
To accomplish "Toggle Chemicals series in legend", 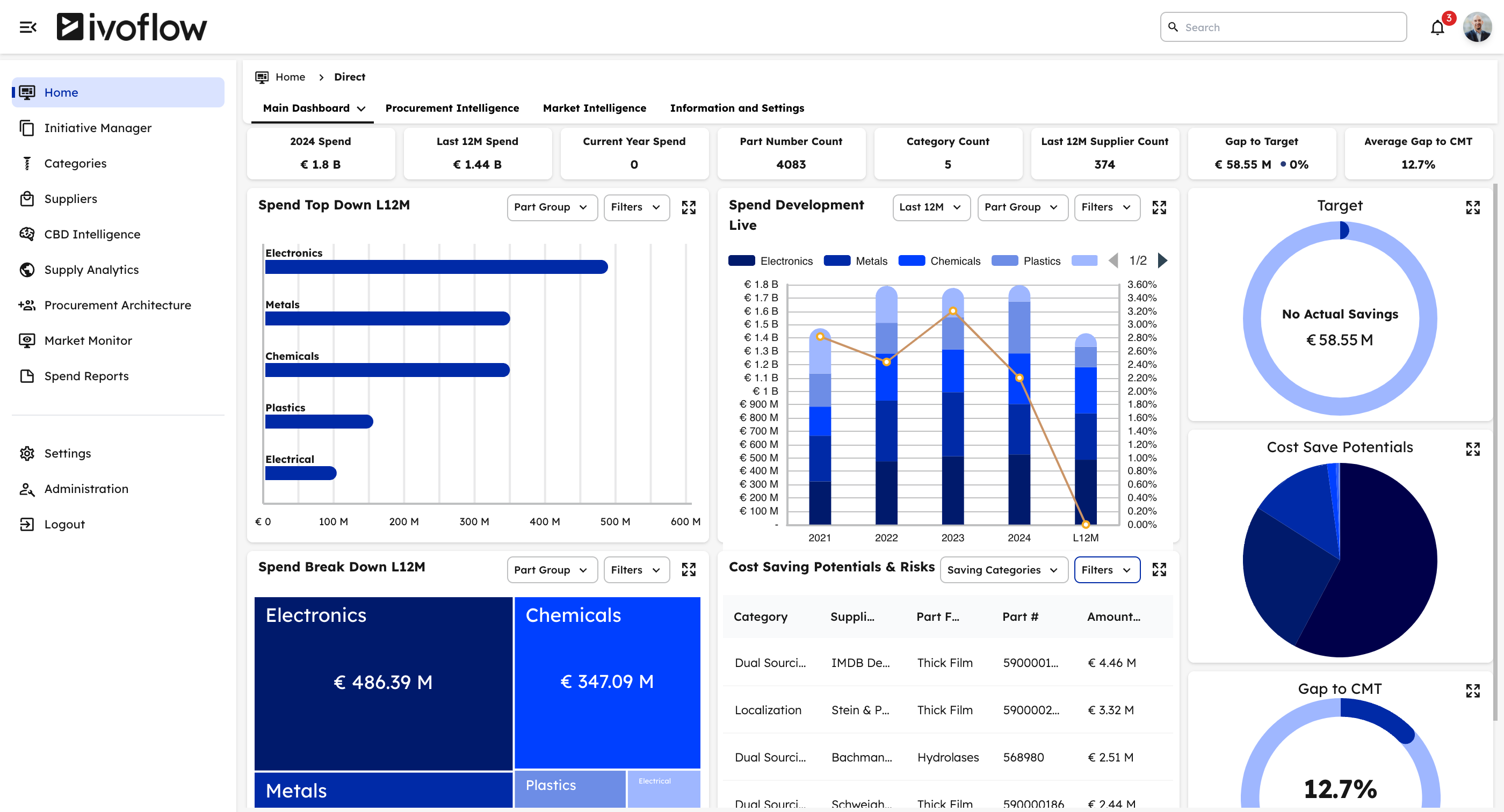I will tap(939, 261).
